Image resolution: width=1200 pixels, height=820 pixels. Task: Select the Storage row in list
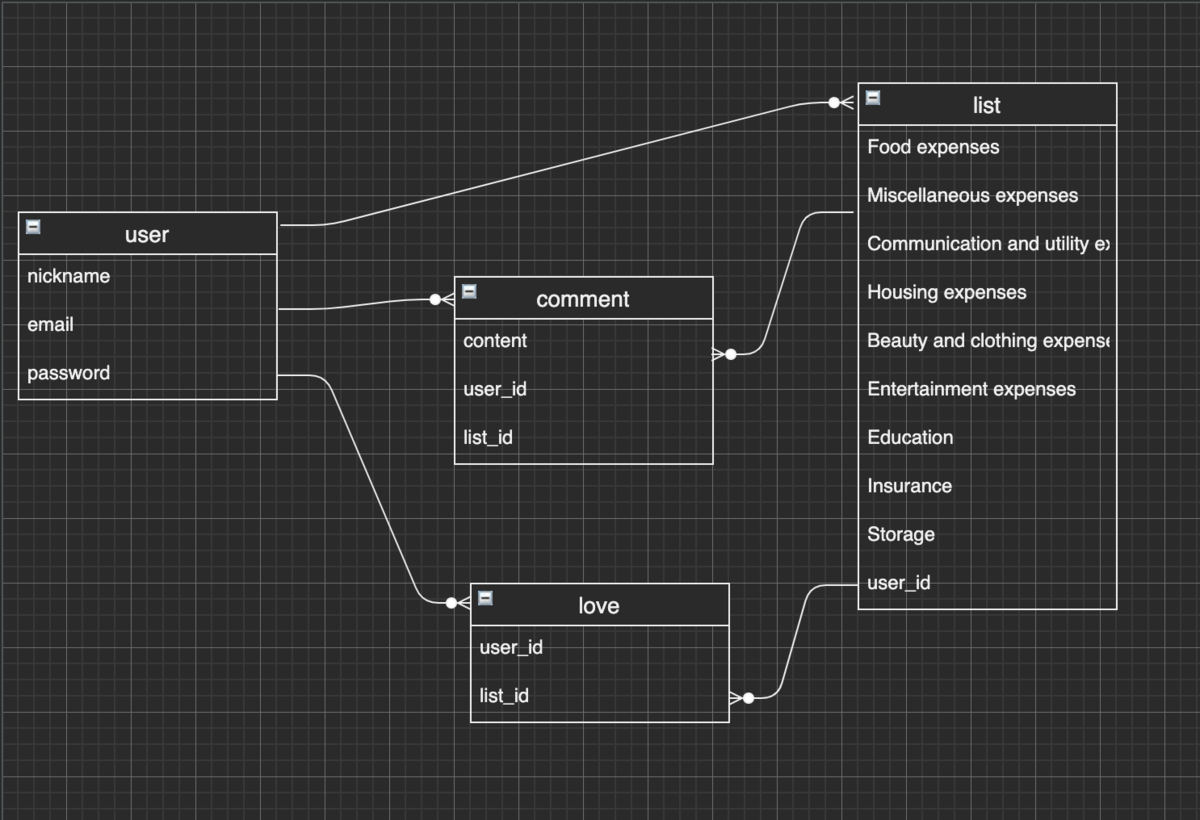coord(988,534)
